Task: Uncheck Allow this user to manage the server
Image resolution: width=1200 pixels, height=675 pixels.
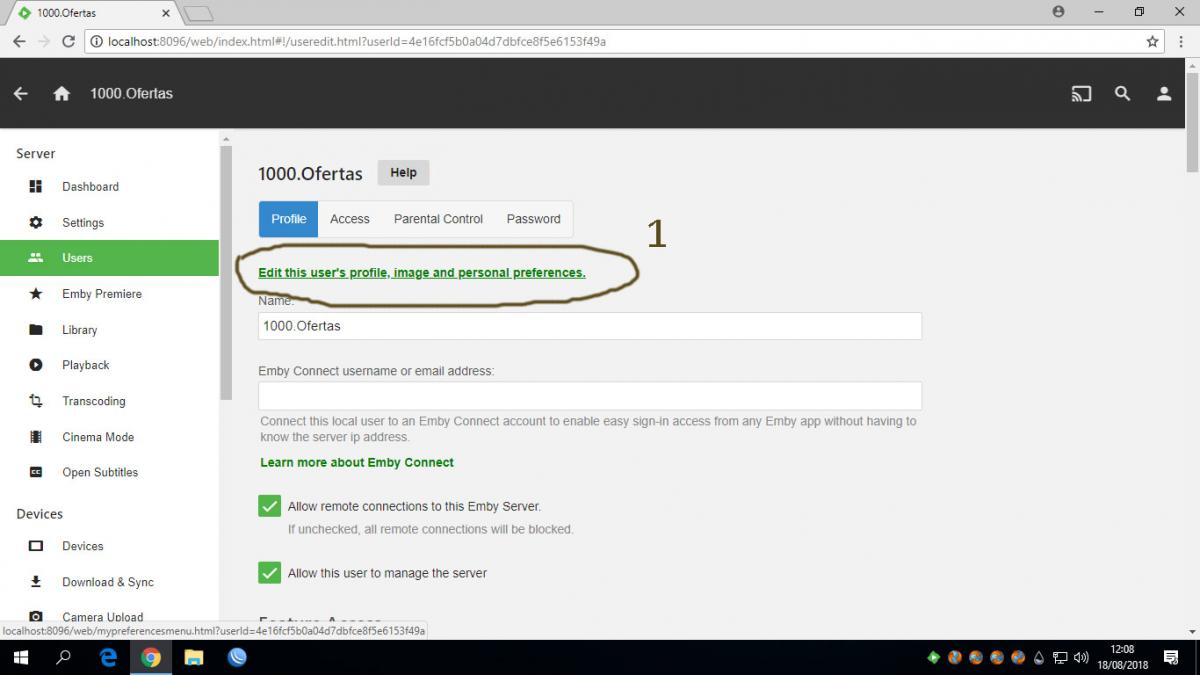Action: pyautogui.click(x=269, y=573)
